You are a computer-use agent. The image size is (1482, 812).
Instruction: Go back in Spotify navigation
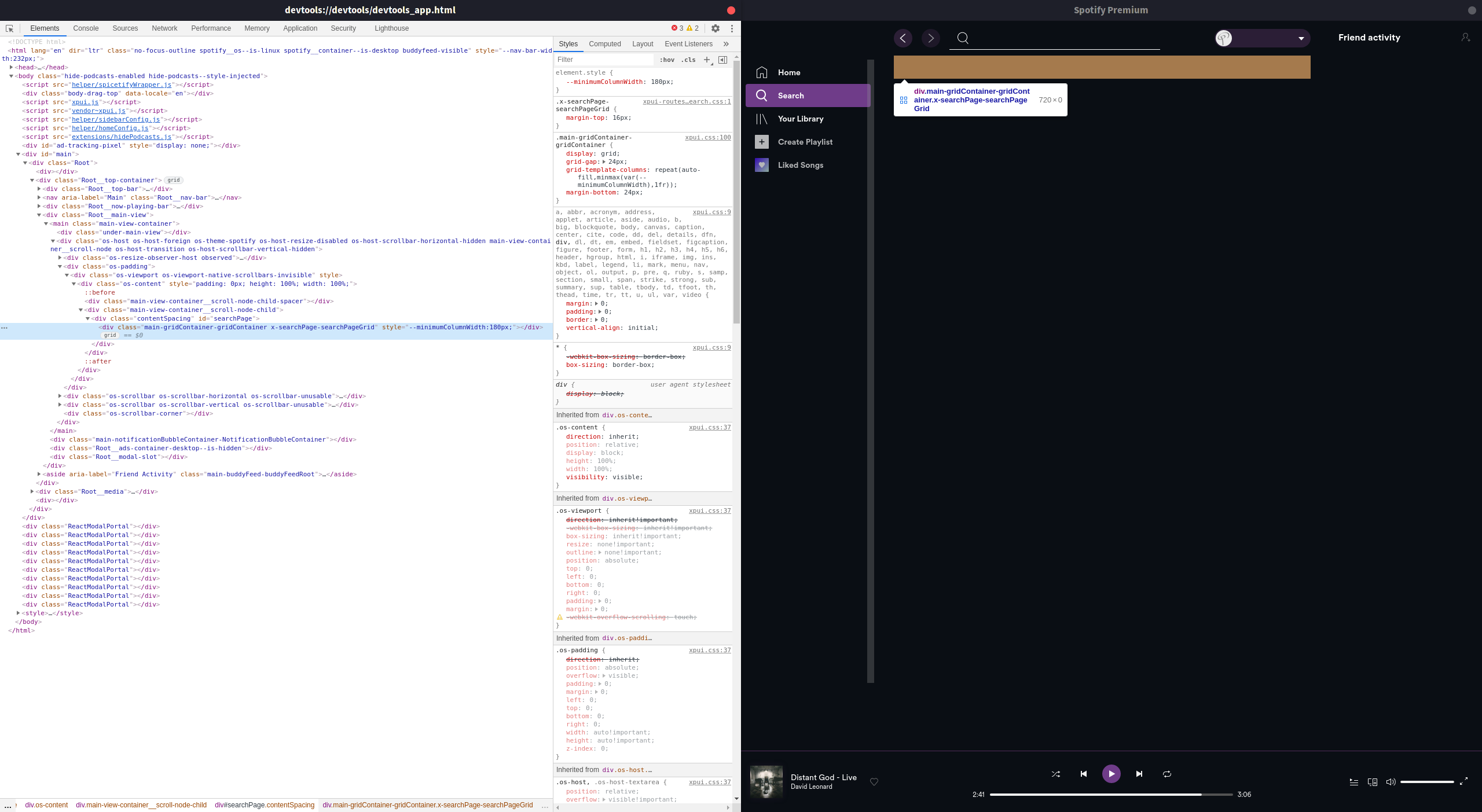coord(903,38)
